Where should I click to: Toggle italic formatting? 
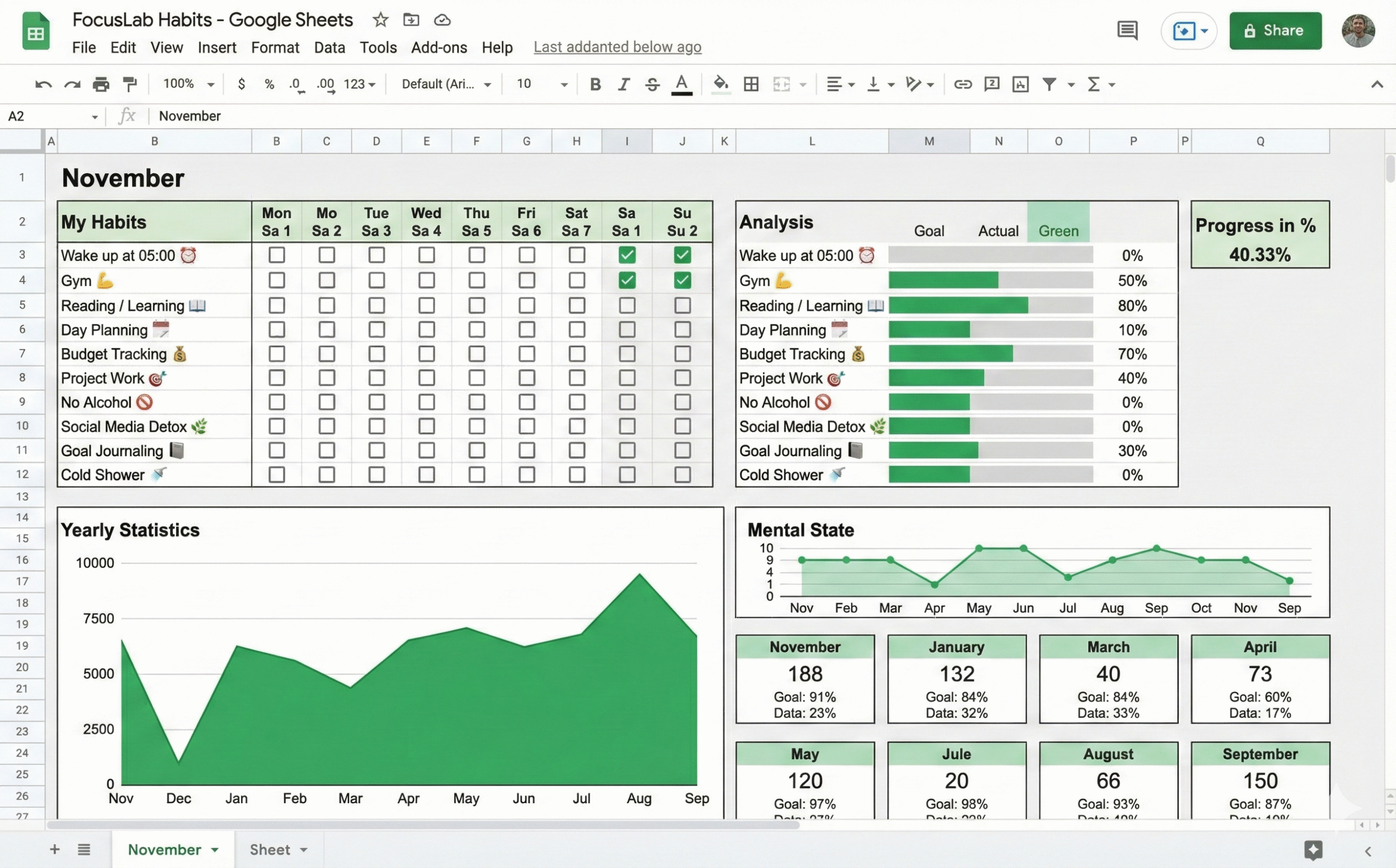tap(623, 85)
